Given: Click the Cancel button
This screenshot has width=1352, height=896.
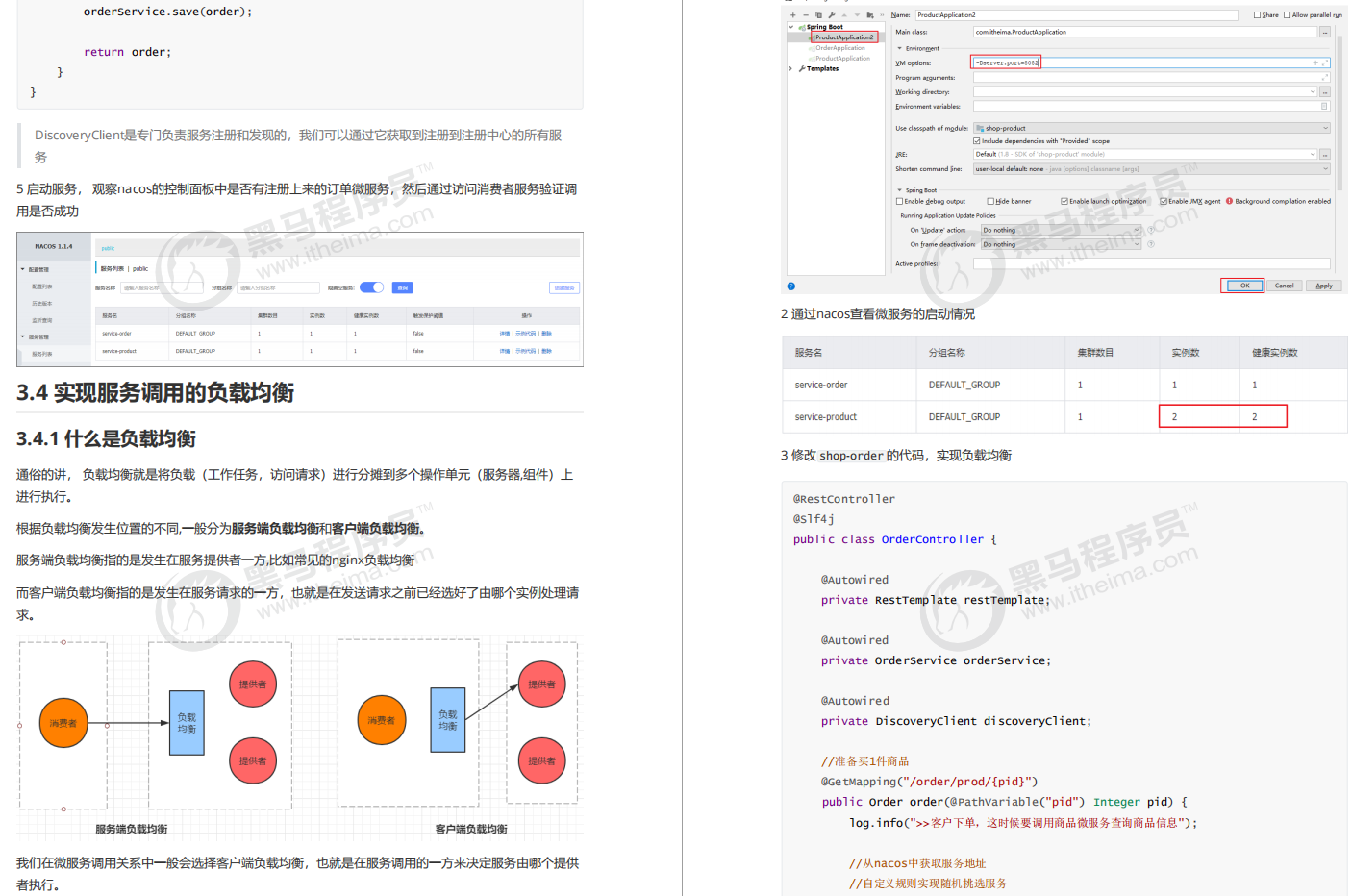Looking at the screenshot, I should pos(1284,286).
